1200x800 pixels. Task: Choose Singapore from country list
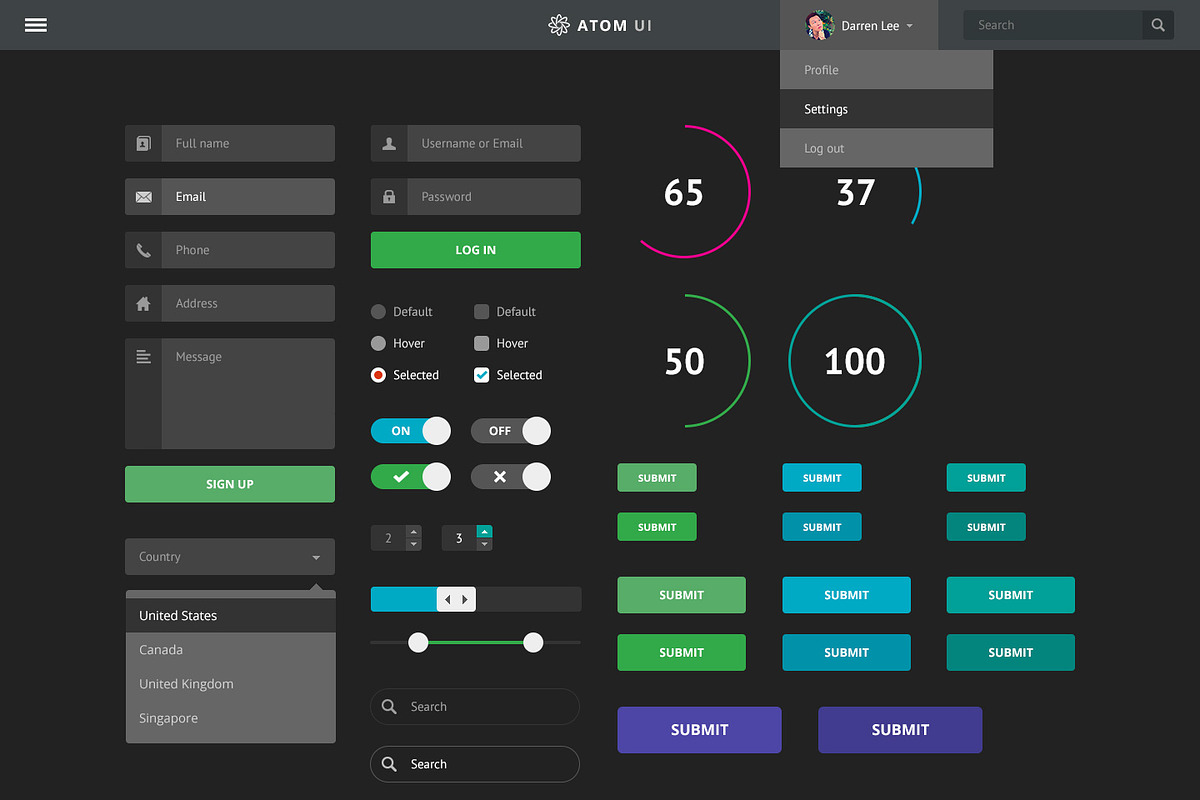tap(230, 718)
